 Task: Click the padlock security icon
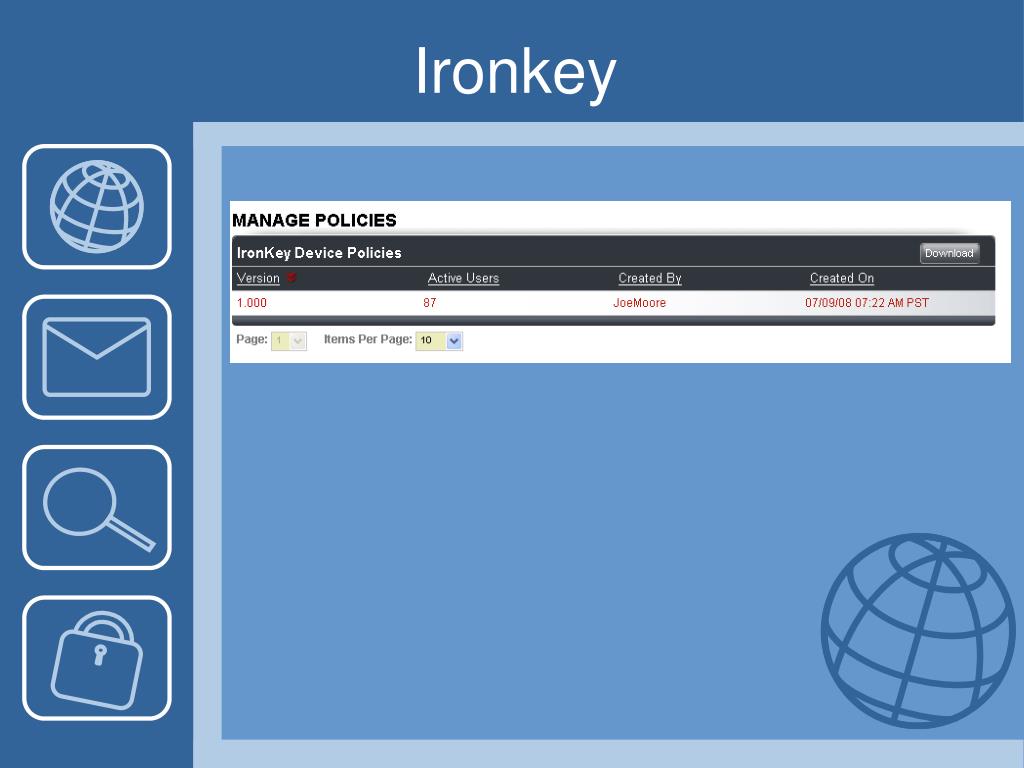[97, 658]
